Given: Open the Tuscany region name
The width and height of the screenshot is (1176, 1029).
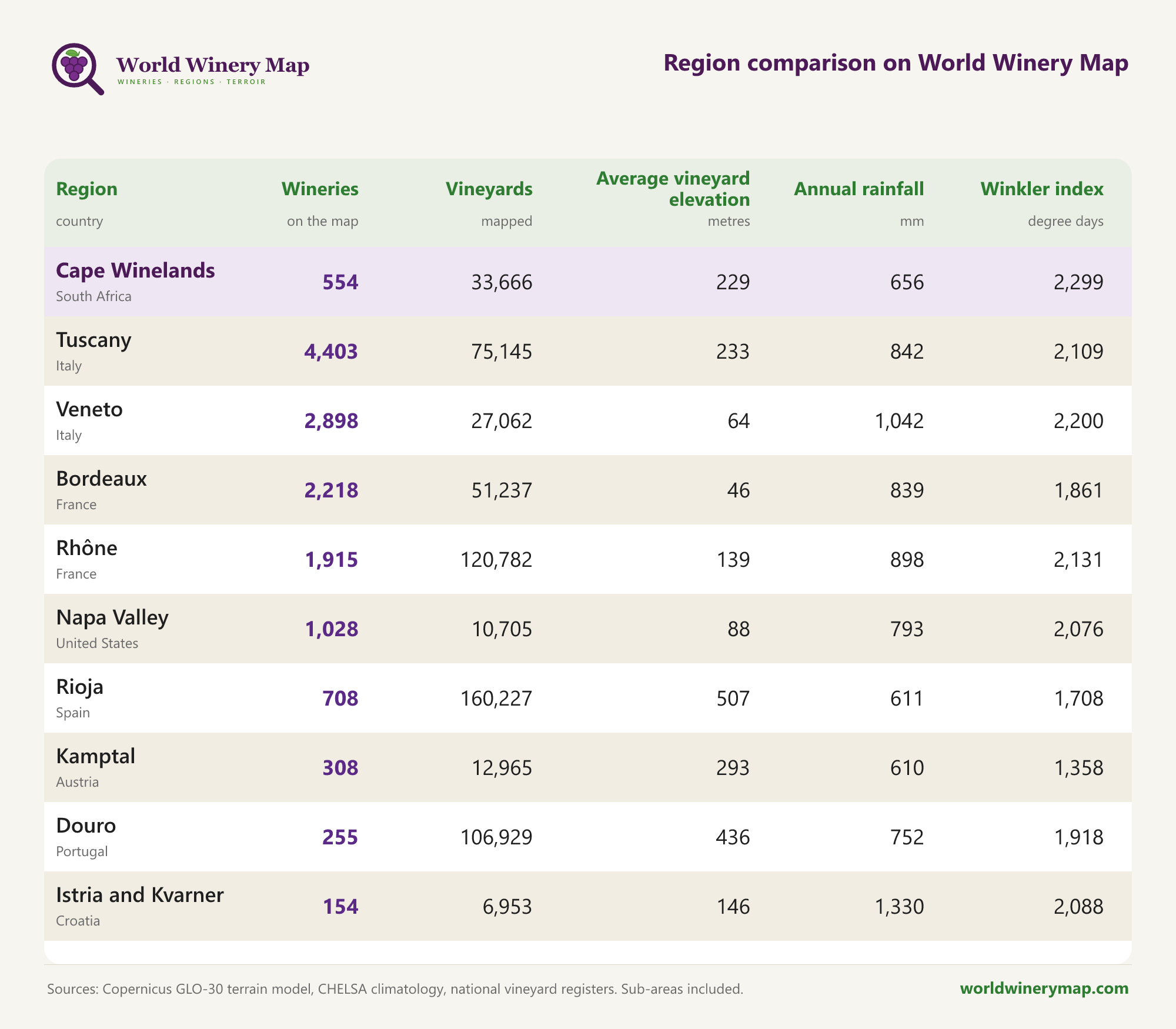Looking at the screenshot, I should click(93, 340).
